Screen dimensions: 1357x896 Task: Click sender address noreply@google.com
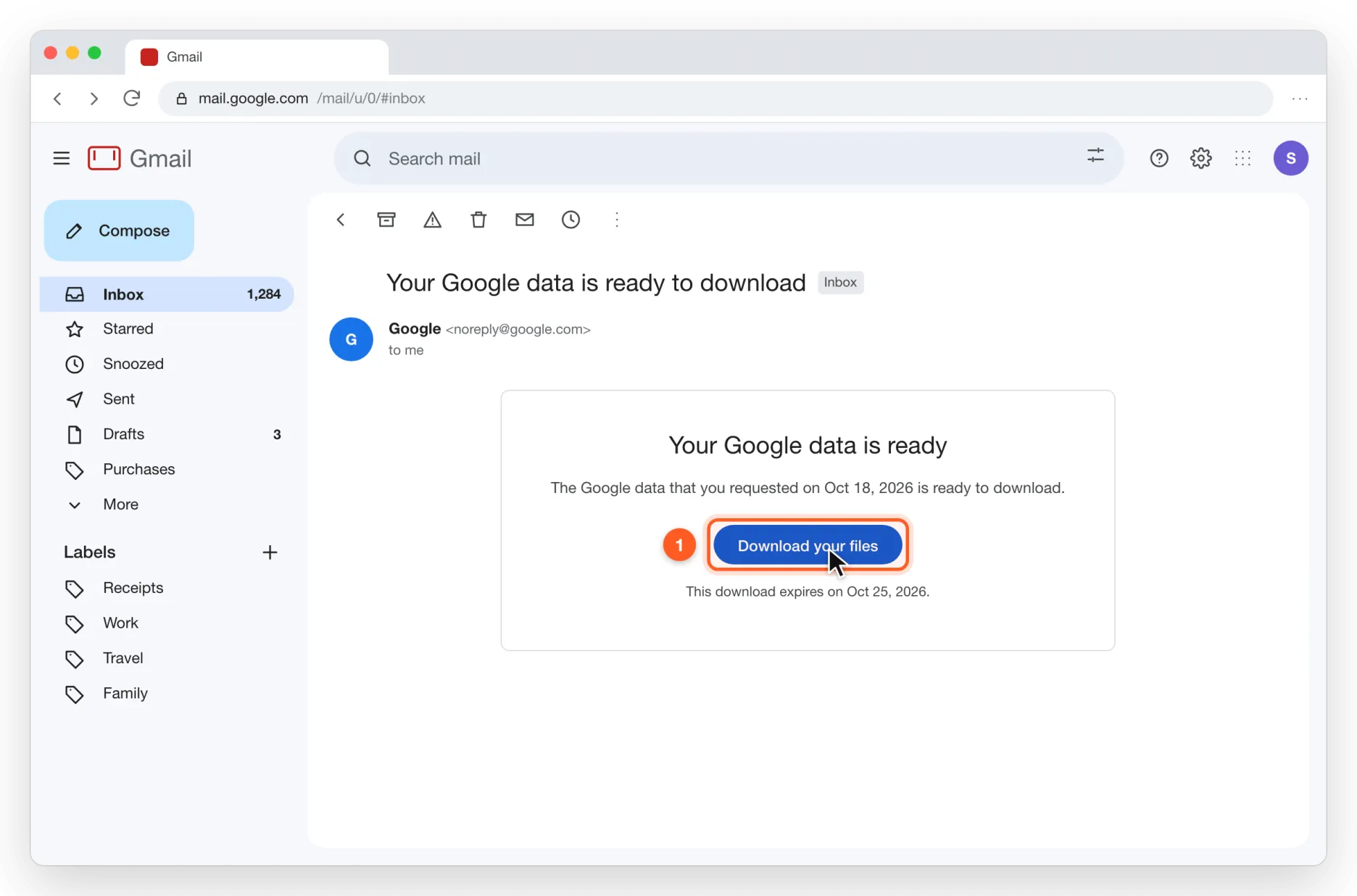point(518,329)
